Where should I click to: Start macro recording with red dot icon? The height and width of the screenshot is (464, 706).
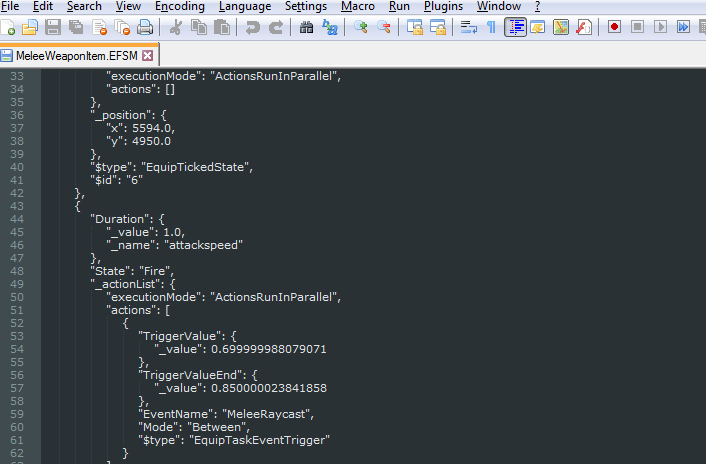[x=615, y=27]
